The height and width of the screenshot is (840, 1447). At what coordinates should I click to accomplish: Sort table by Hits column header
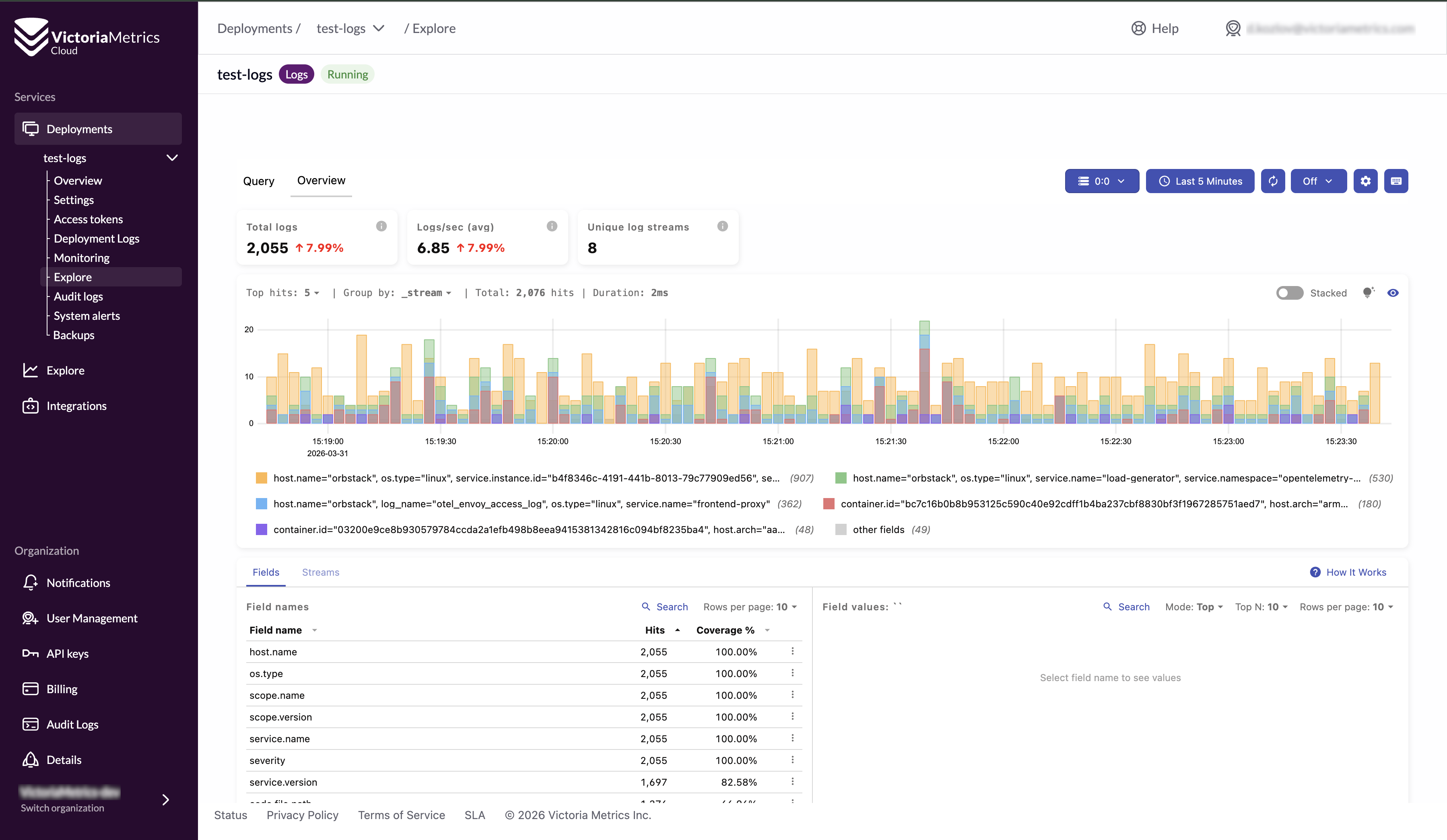click(x=655, y=630)
